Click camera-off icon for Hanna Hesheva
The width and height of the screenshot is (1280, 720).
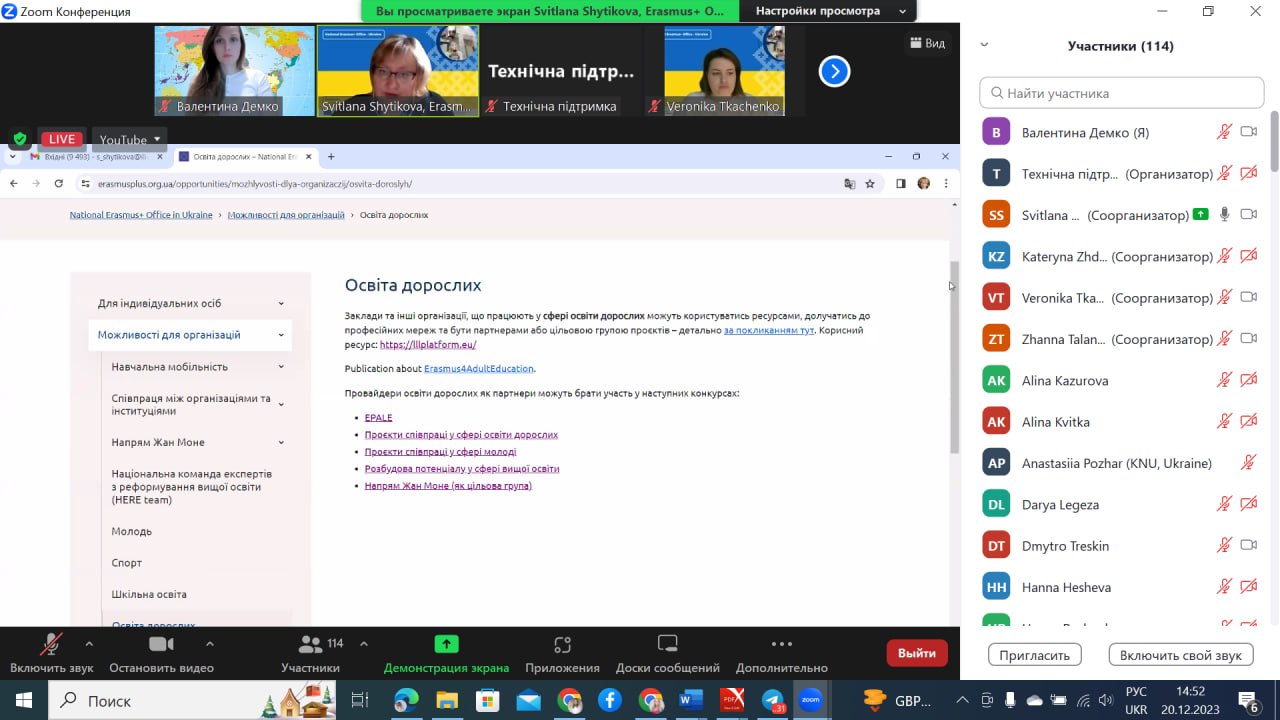[x=1248, y=587]
